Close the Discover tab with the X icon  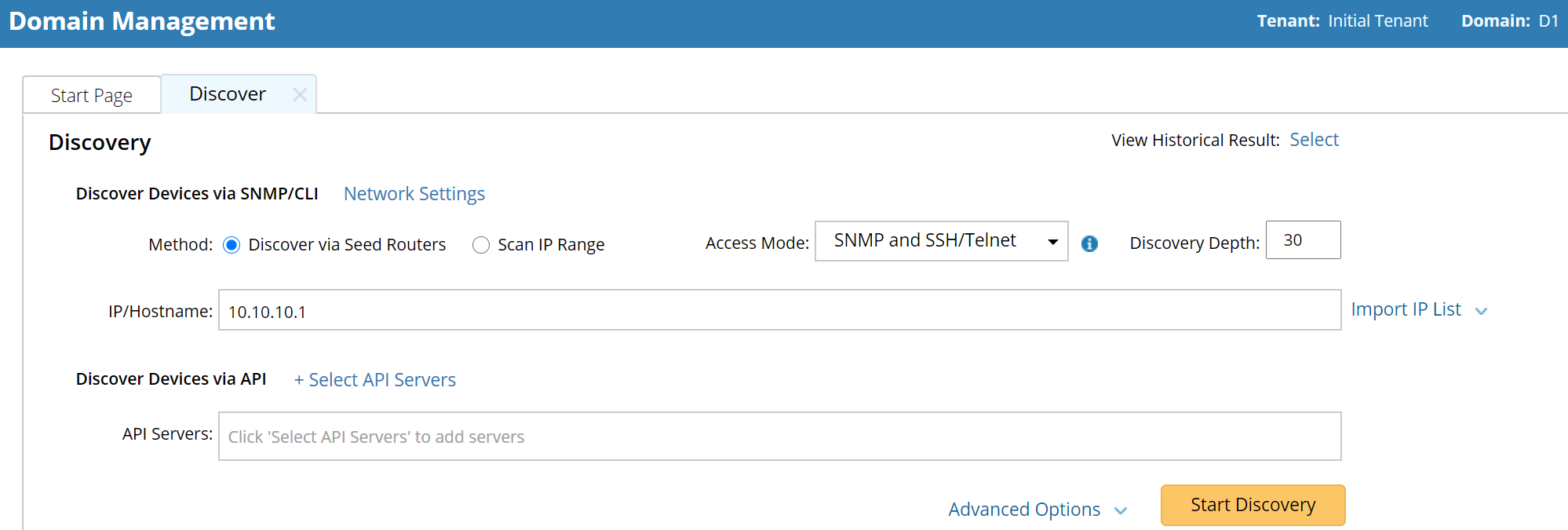click(299, 95)
